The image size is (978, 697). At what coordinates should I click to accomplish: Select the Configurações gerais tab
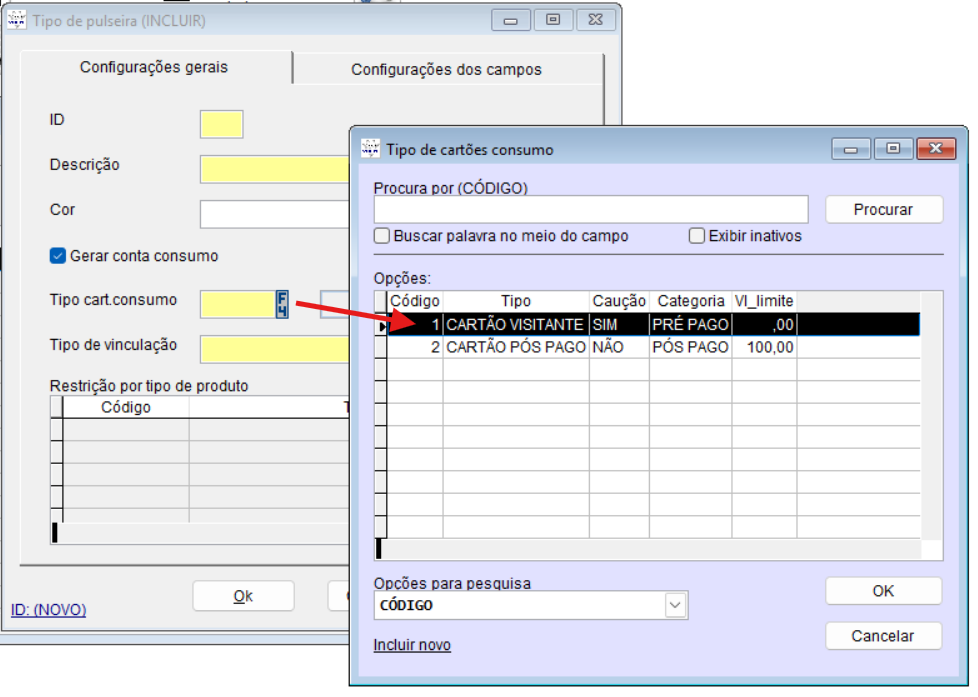[x=154, y=68]
